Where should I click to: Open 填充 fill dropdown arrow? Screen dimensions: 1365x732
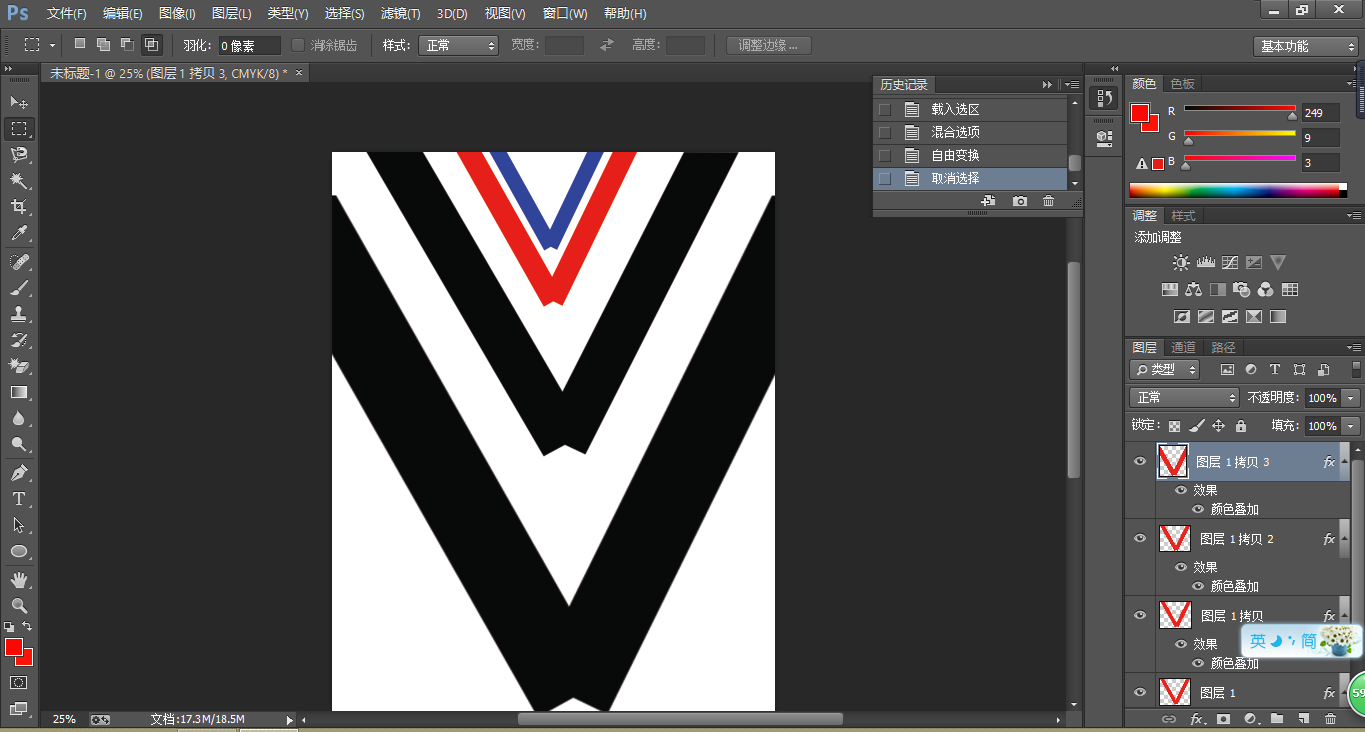click(x=1351, y=426)
